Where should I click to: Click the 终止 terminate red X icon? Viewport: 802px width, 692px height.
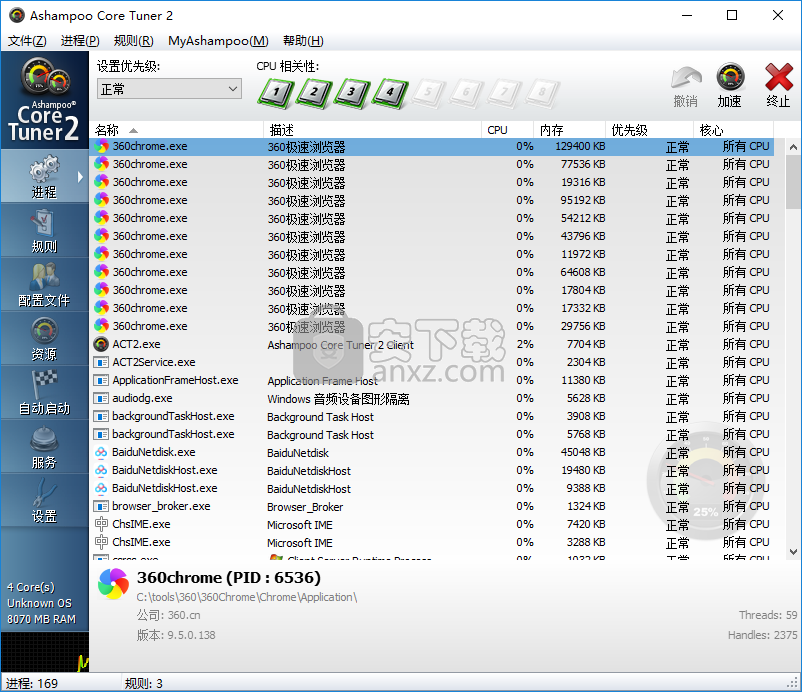pos(778,77)
